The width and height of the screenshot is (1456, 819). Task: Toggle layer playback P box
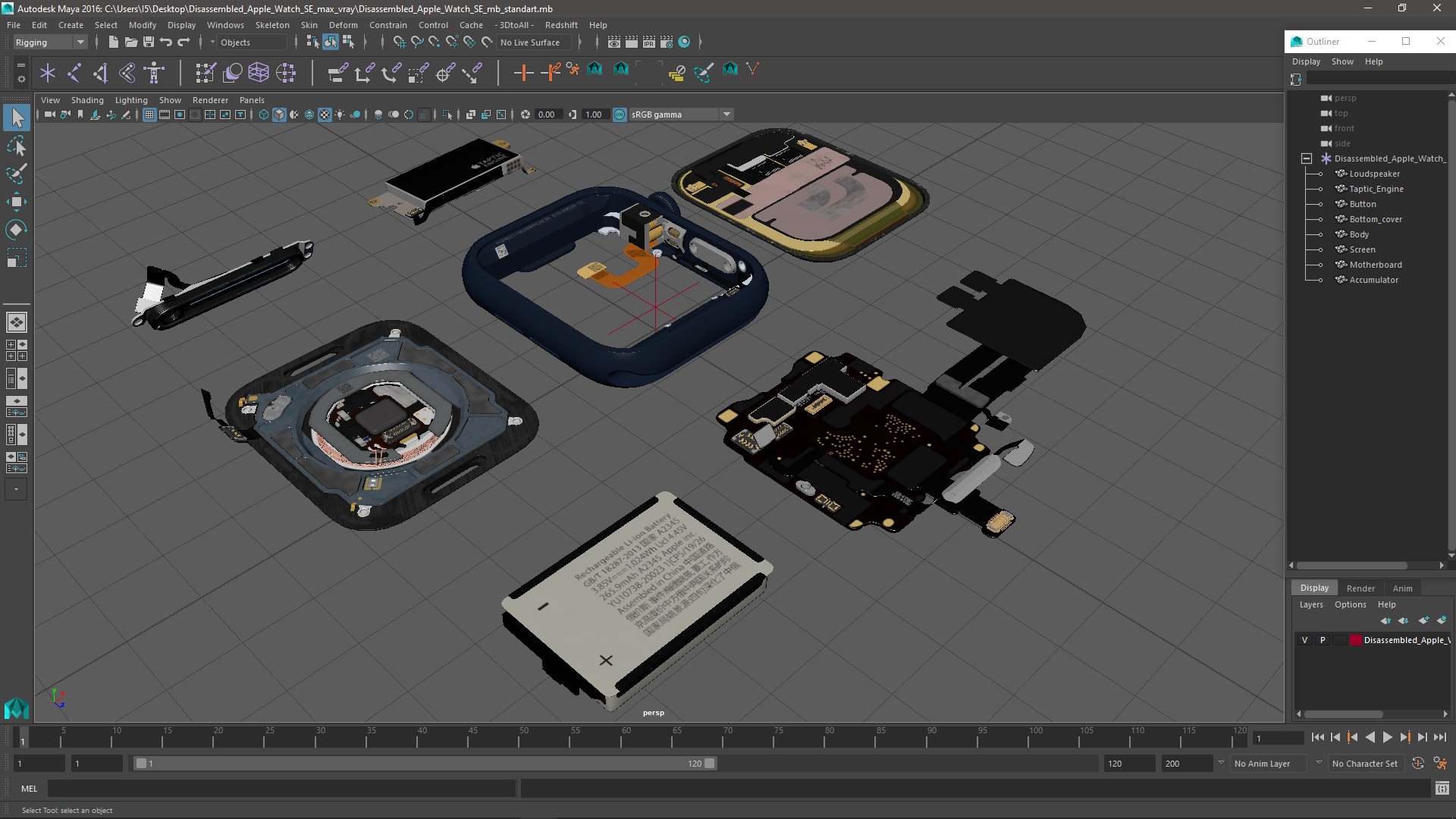coord(1323,640)
